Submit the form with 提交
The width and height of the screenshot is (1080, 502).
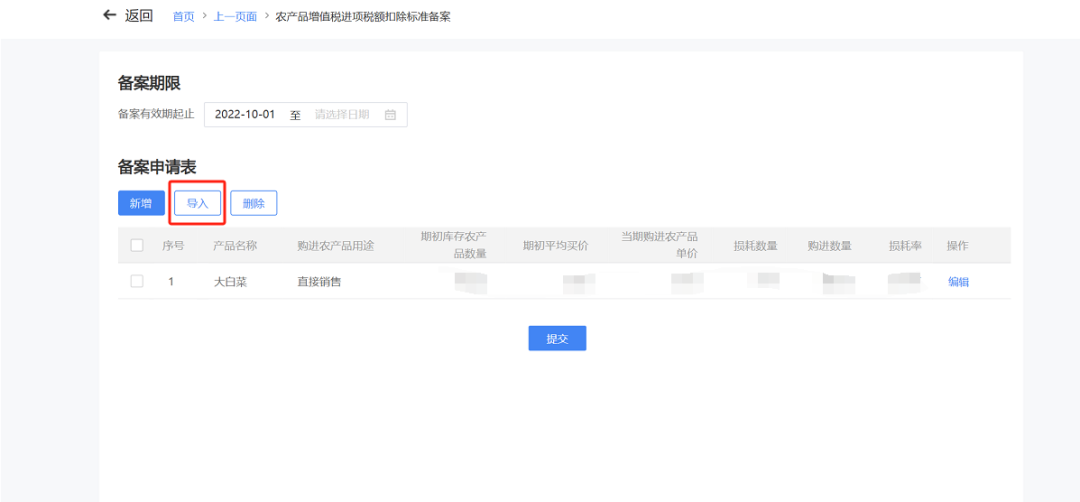click(x=557, y=338)
